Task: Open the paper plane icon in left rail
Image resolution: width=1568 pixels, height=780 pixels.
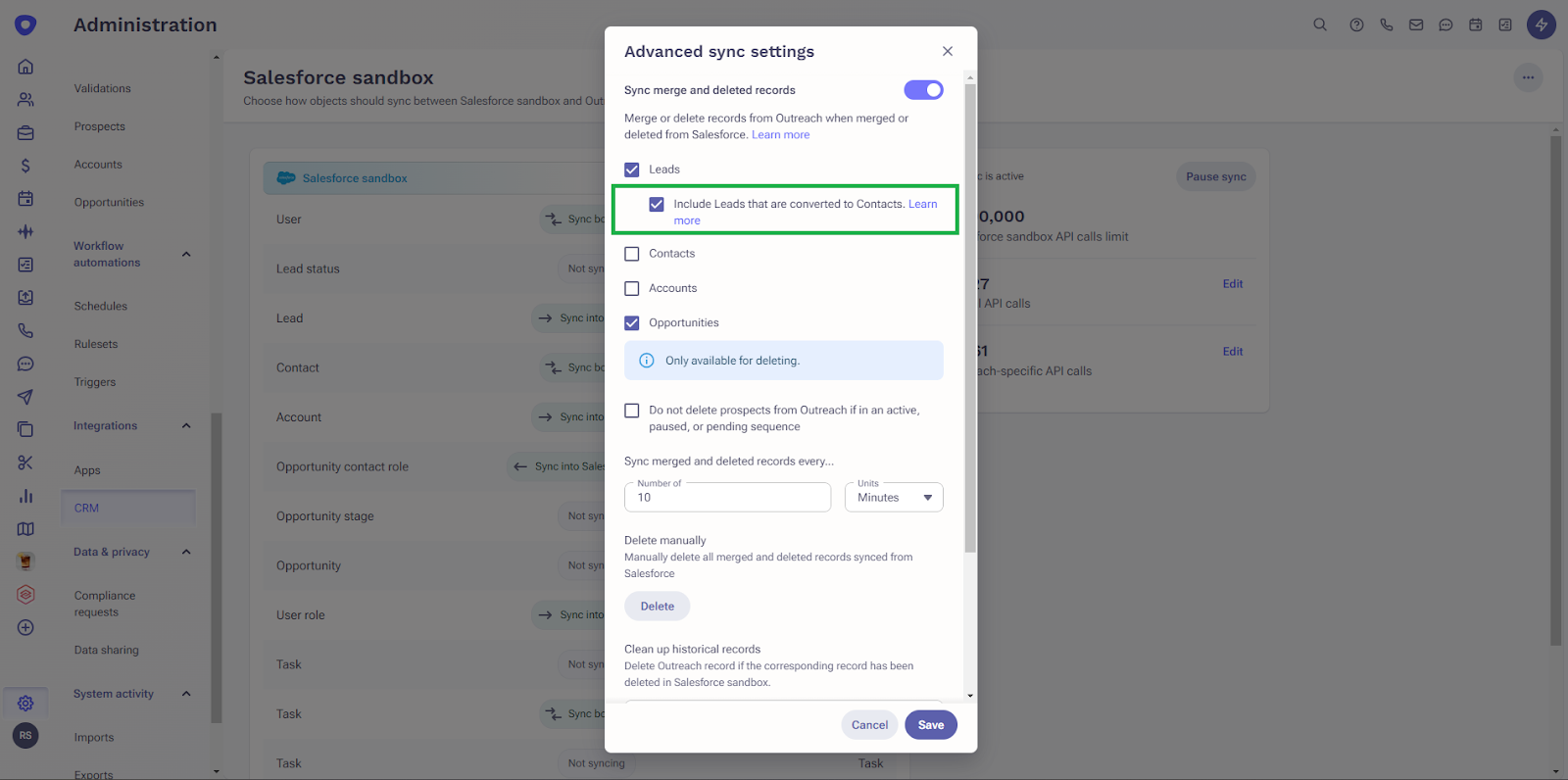Action: [x=25, y=397]
